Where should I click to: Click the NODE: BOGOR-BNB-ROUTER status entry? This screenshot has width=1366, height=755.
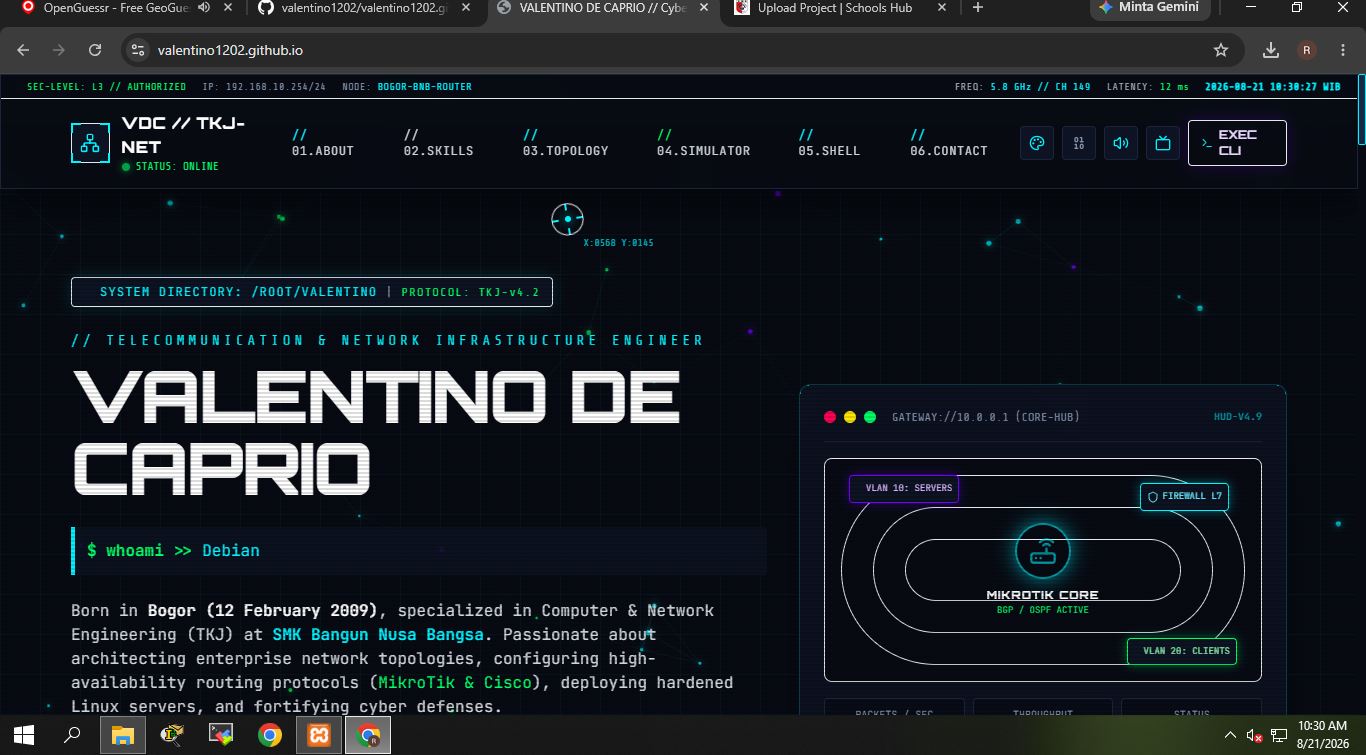click(x=407, y=87)
